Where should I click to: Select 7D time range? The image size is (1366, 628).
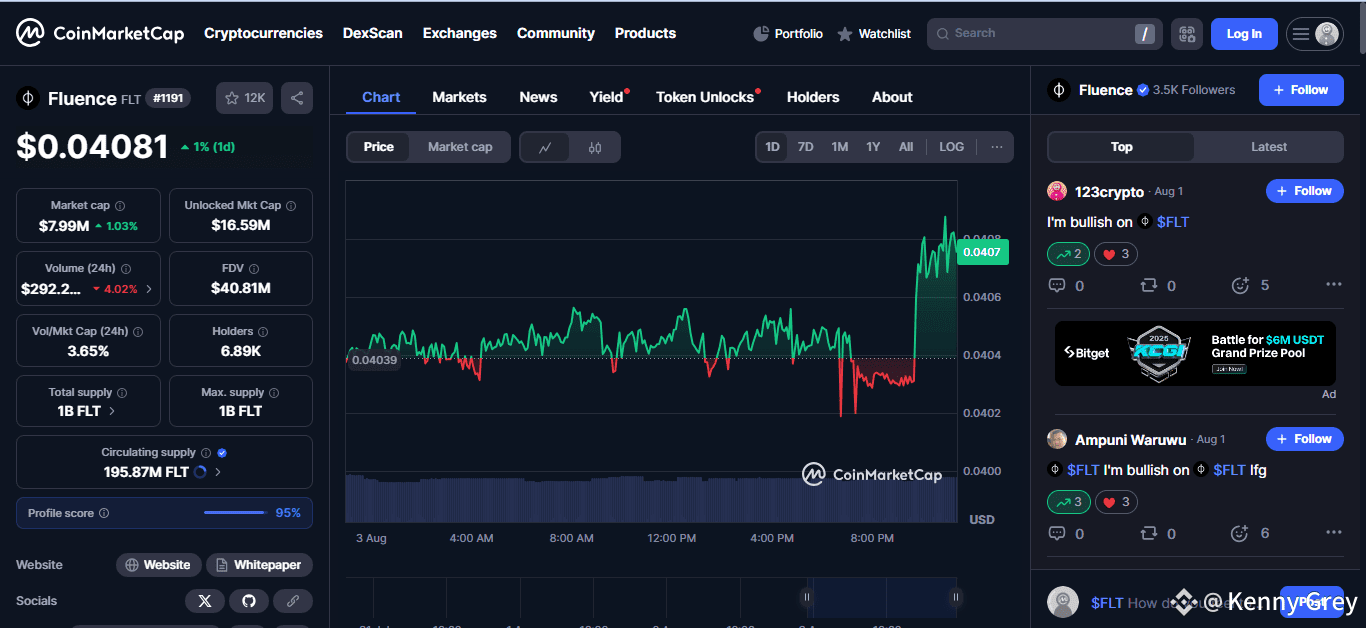click(x=806, y=147)
